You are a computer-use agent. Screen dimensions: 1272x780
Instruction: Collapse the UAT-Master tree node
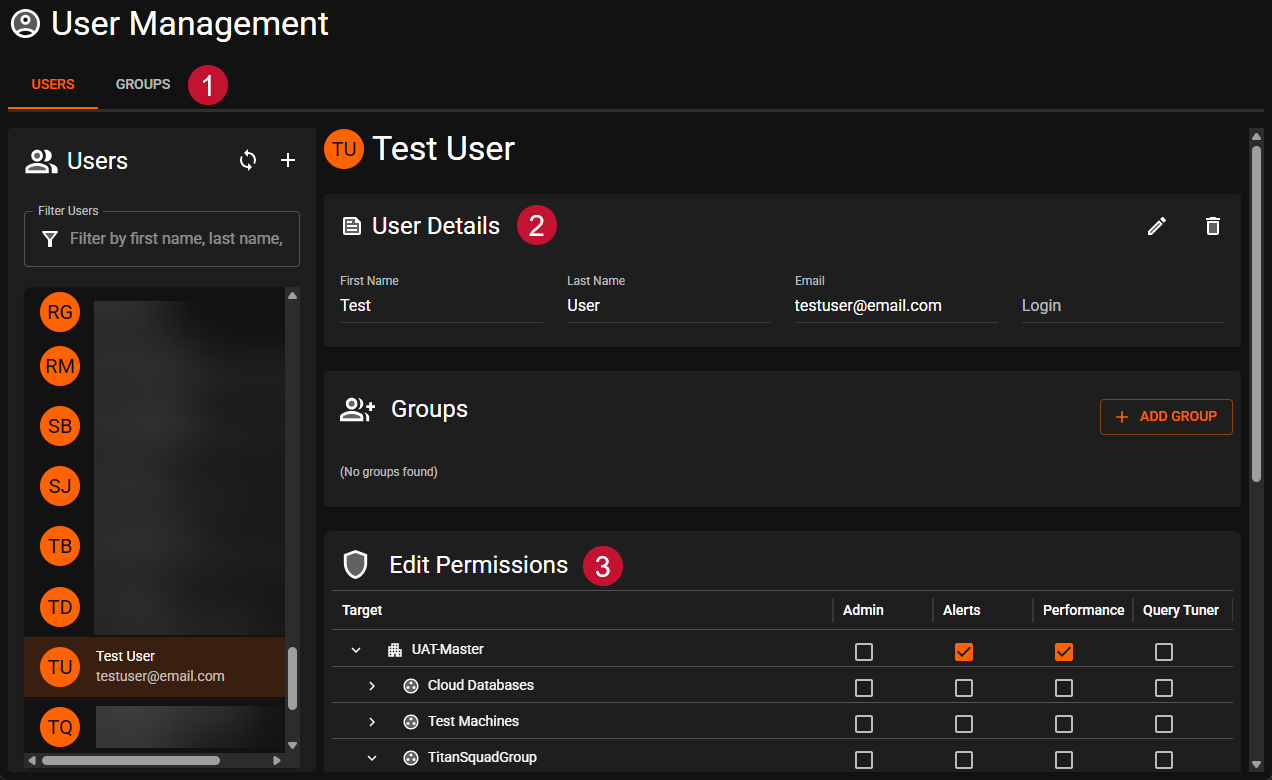tap(356, 650)
